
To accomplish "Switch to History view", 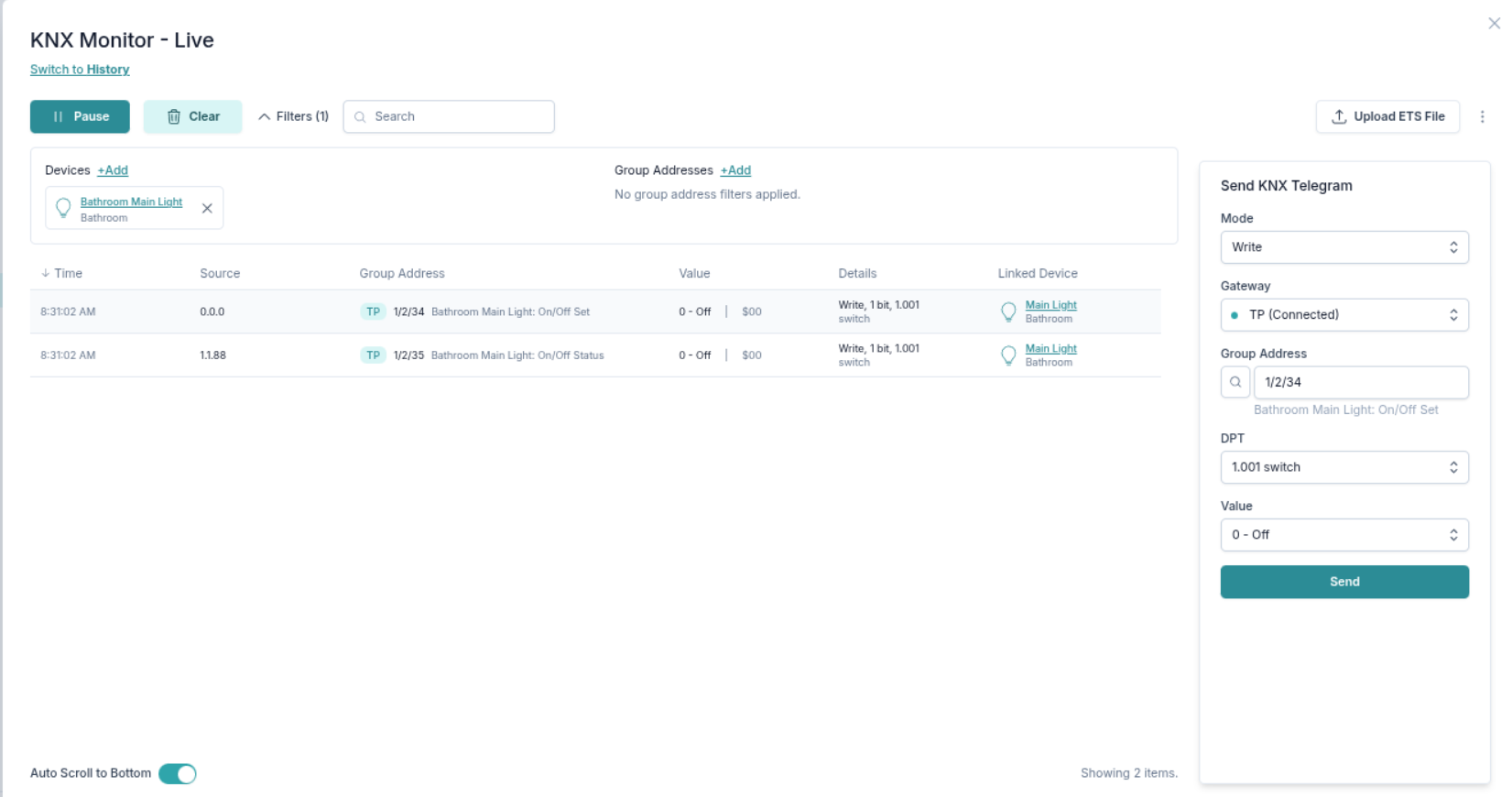I will click(x=80, y=70).
